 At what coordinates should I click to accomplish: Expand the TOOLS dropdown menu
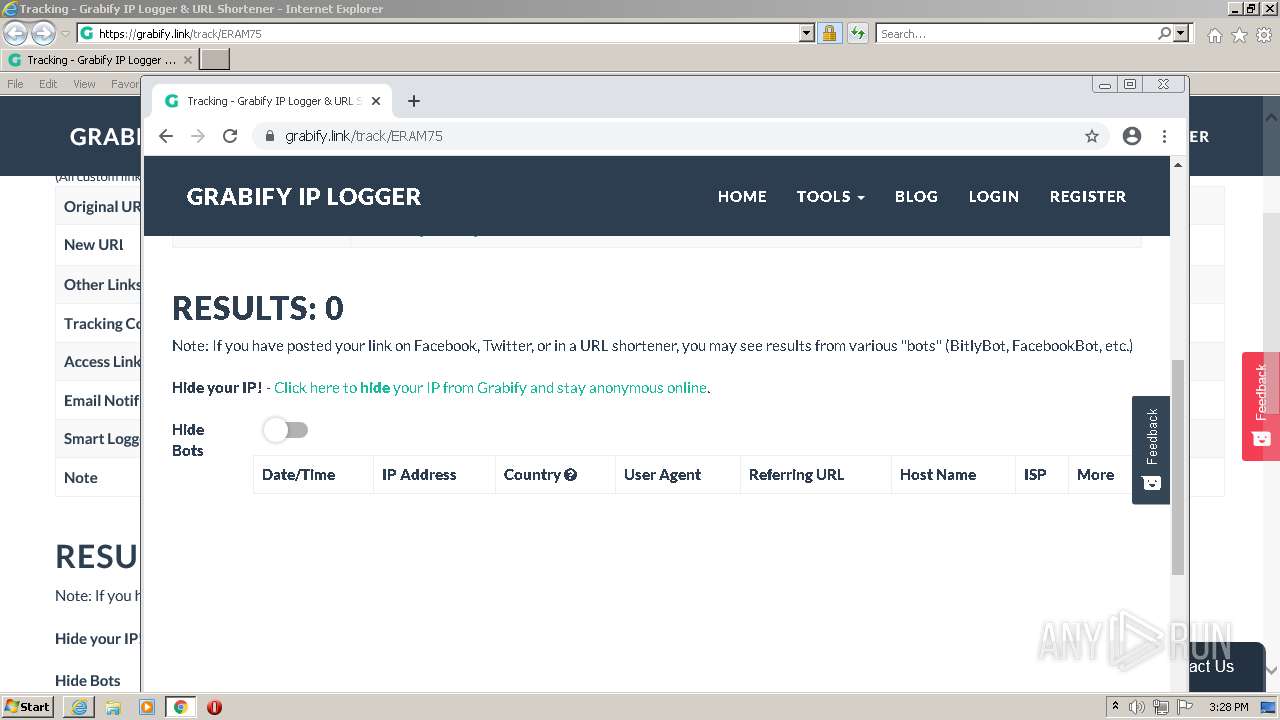(830, 196)
